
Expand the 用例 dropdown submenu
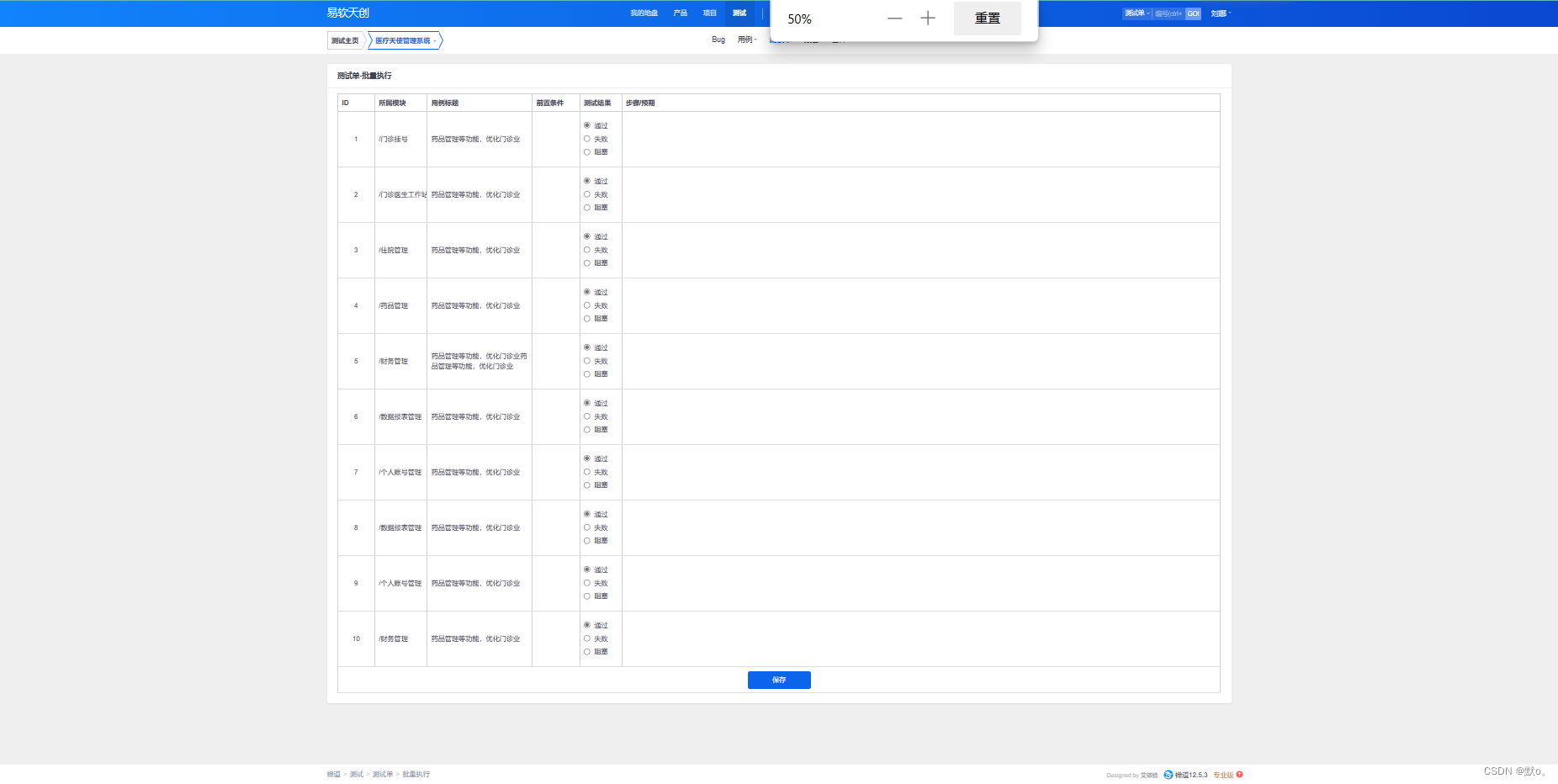(747, 40)
